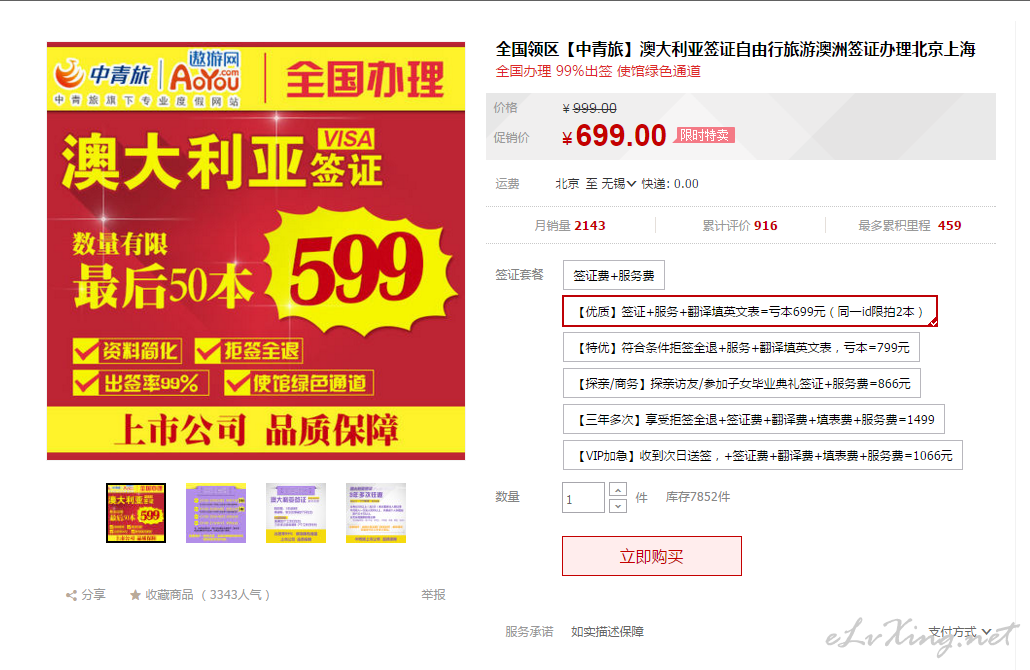Select the 签证费+服务费 package option
The height and width of the screenshot is (670, 1030).
tap(614, 275)
